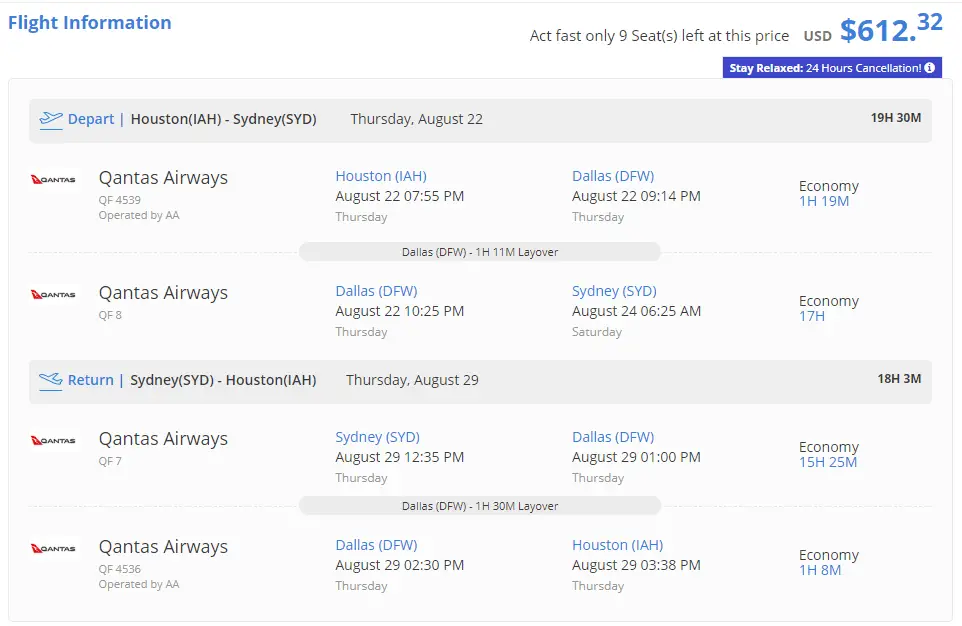The height and width of the screenshot is (626, 962).
Task: Click the Sydney (SYD) origin on flight QF 7
Action: coord(377,437)
